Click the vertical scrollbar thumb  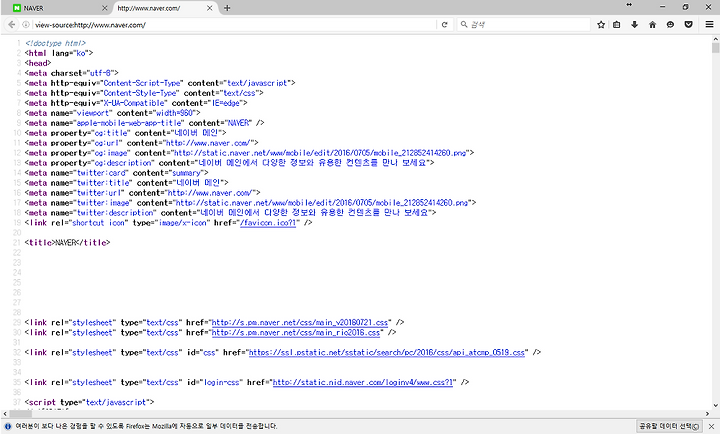(x=715, y=48)
